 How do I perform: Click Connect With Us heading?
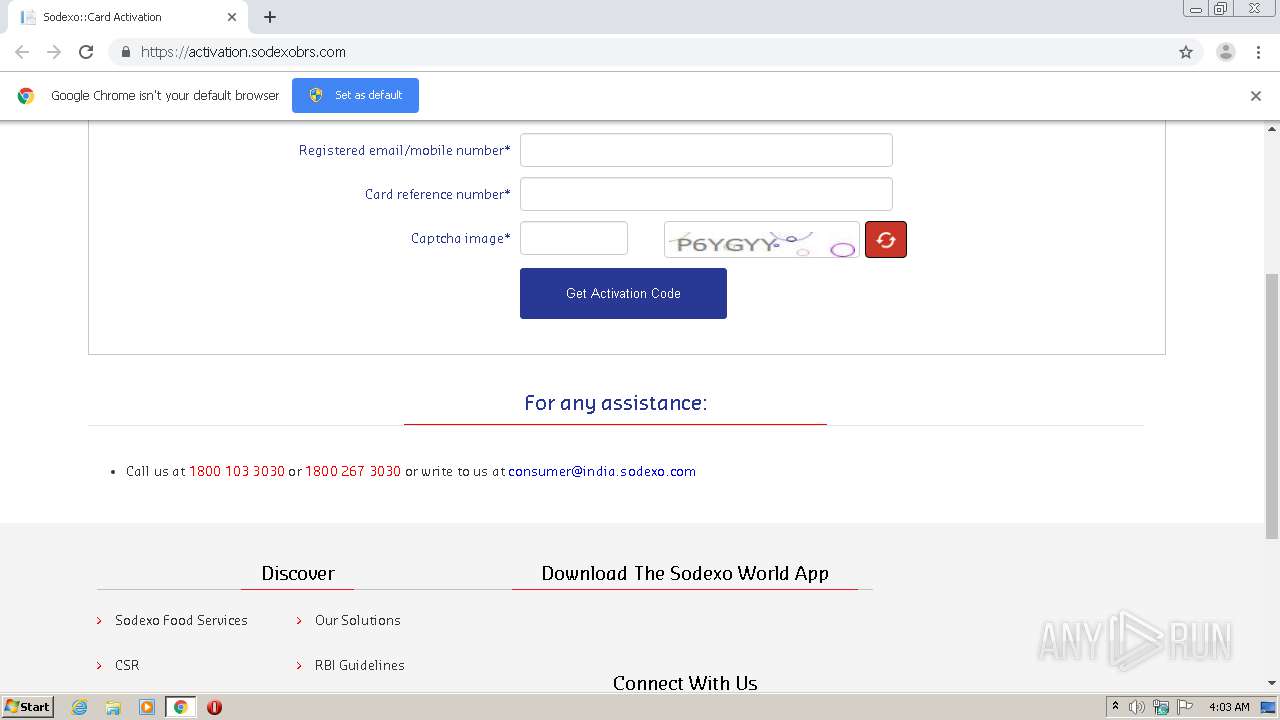(x=685, y=683)
